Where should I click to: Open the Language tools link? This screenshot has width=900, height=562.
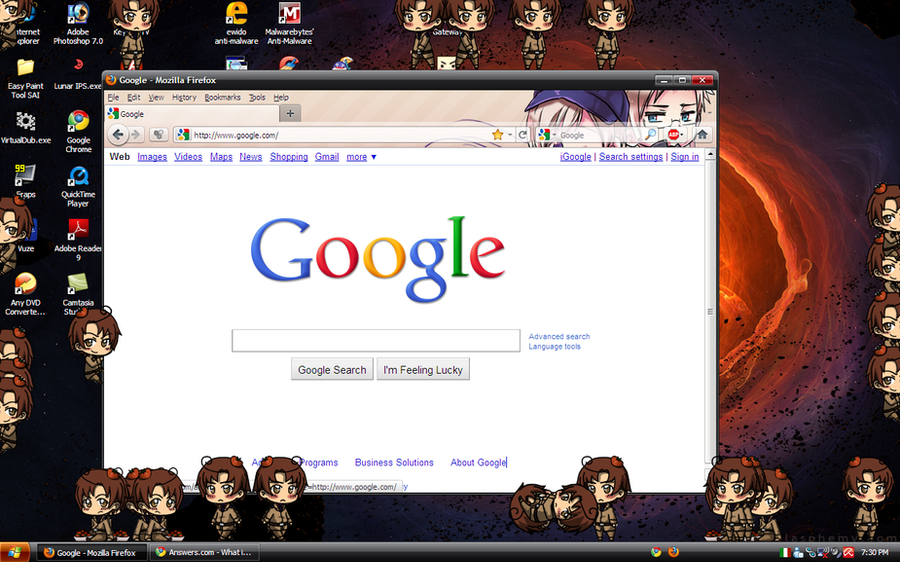554,347
